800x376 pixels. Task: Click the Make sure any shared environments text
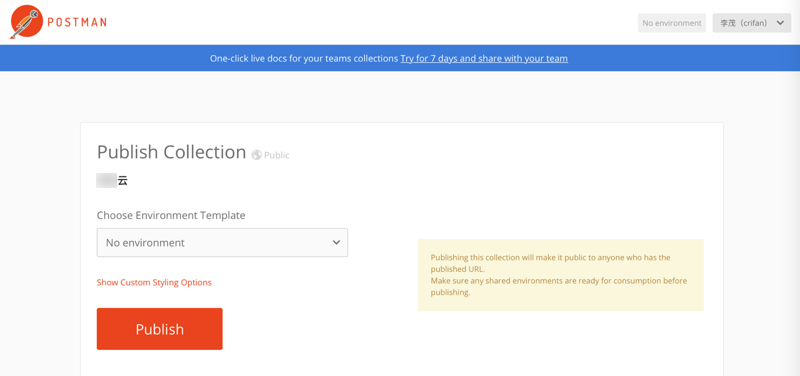[559, 287]
